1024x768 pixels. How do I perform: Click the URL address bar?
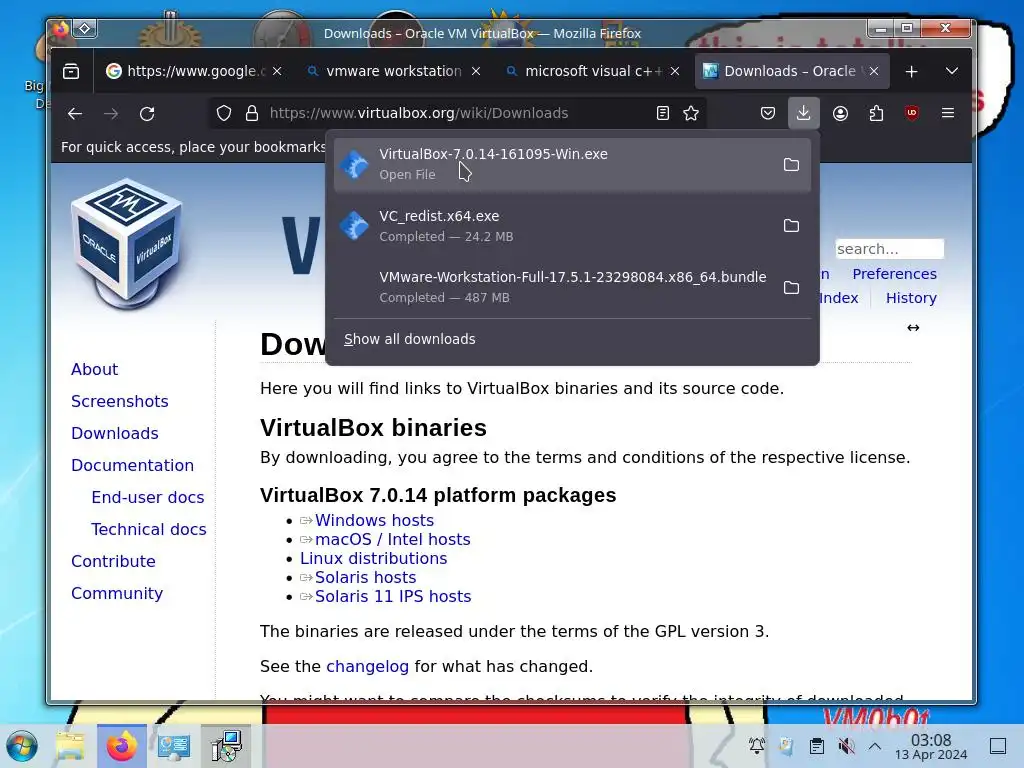click(457, 114)
